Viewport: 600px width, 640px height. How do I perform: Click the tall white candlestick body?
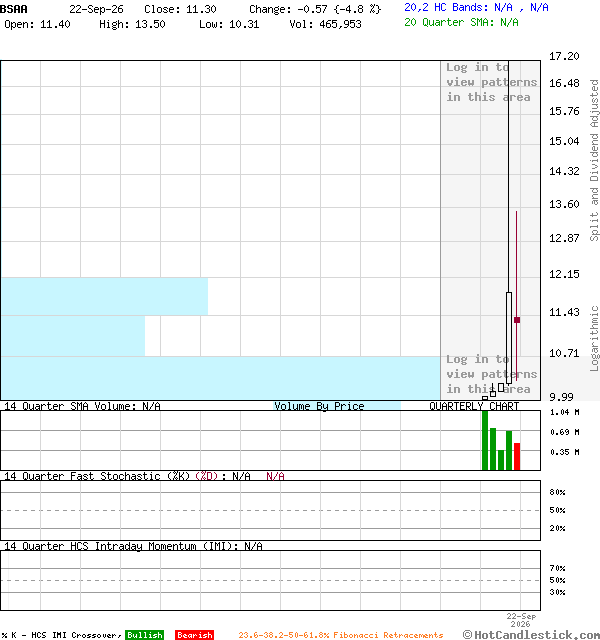509,338
